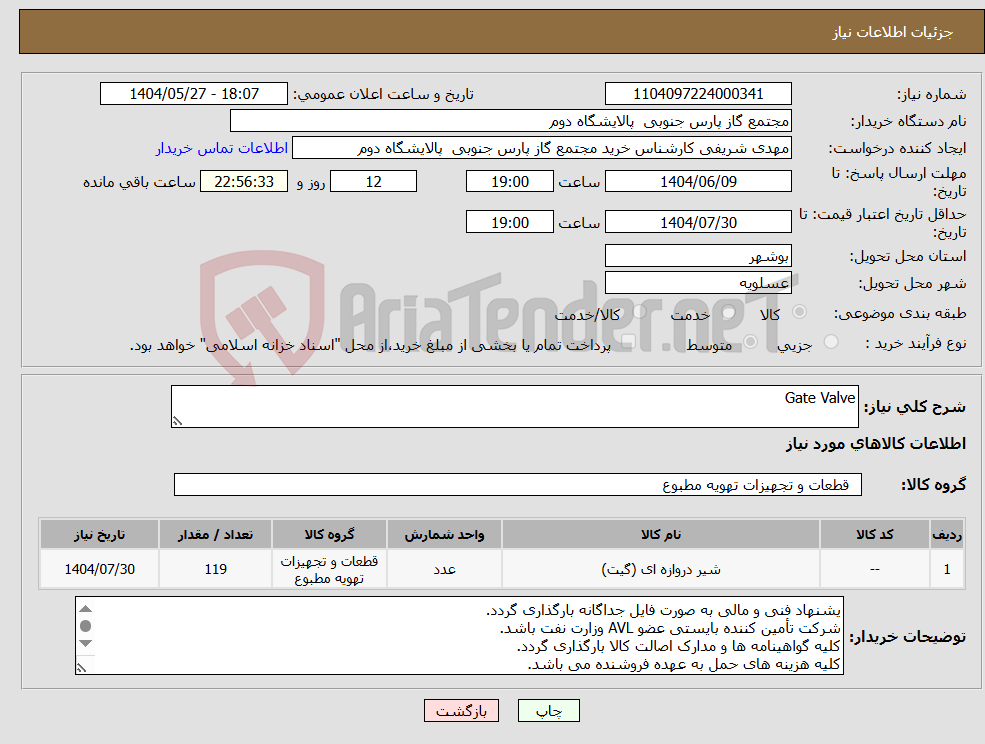This screenshot has width=985, height=744.
Task: Select the جزیی radio for نوع فرآیند خرید
Action: point(832,340)
